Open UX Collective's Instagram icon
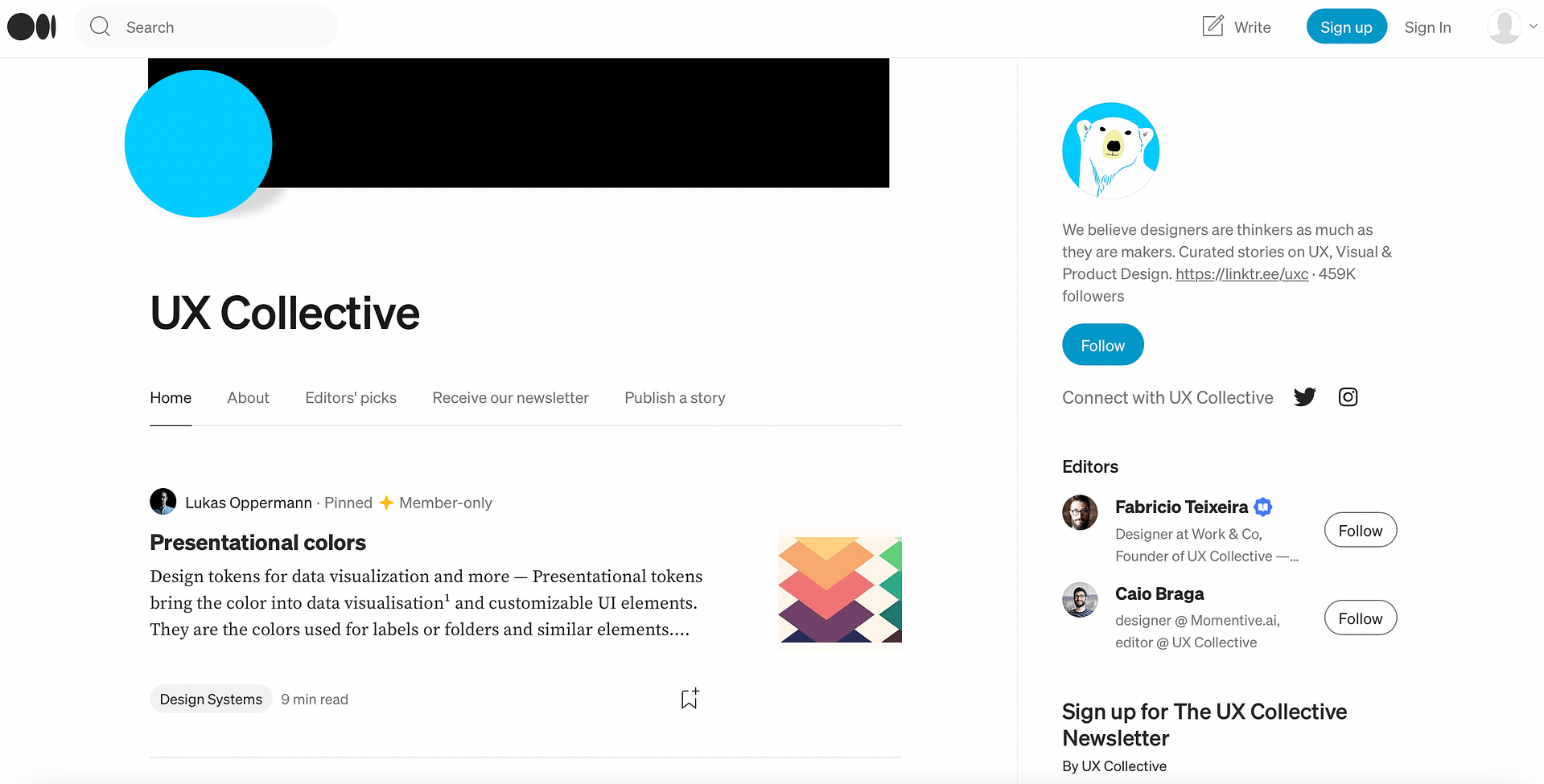 (x=1348, y=396)
